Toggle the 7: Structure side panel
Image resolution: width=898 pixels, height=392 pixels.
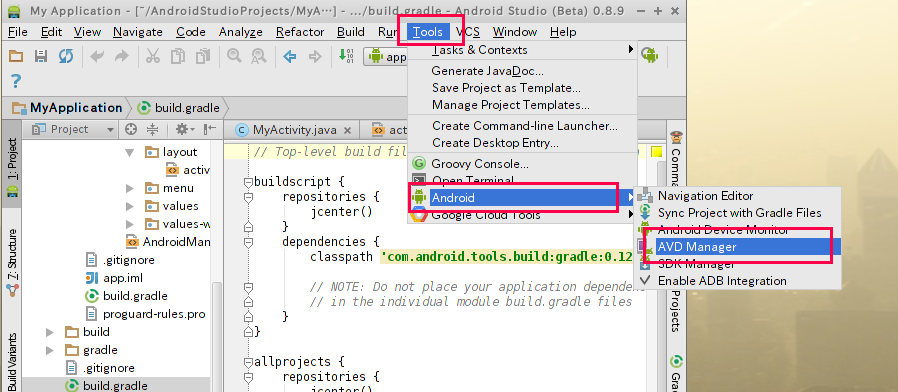pyautogui.click(x=12, y=261)
